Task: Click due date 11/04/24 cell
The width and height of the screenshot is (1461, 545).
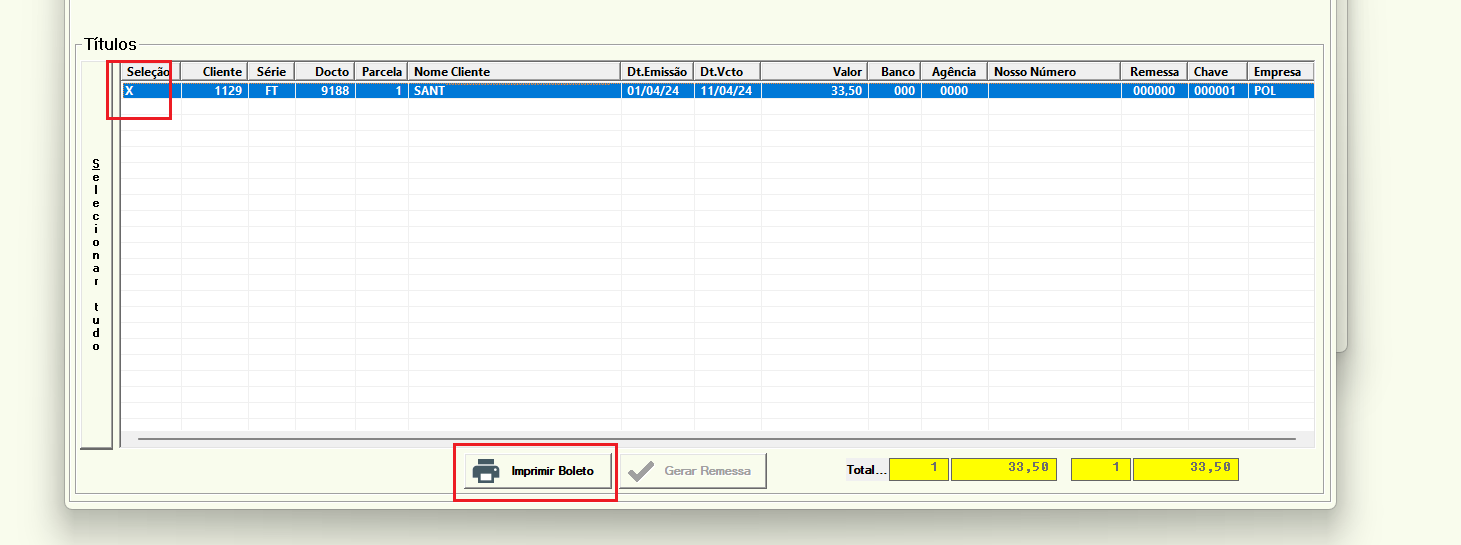Action: [728, 90]
